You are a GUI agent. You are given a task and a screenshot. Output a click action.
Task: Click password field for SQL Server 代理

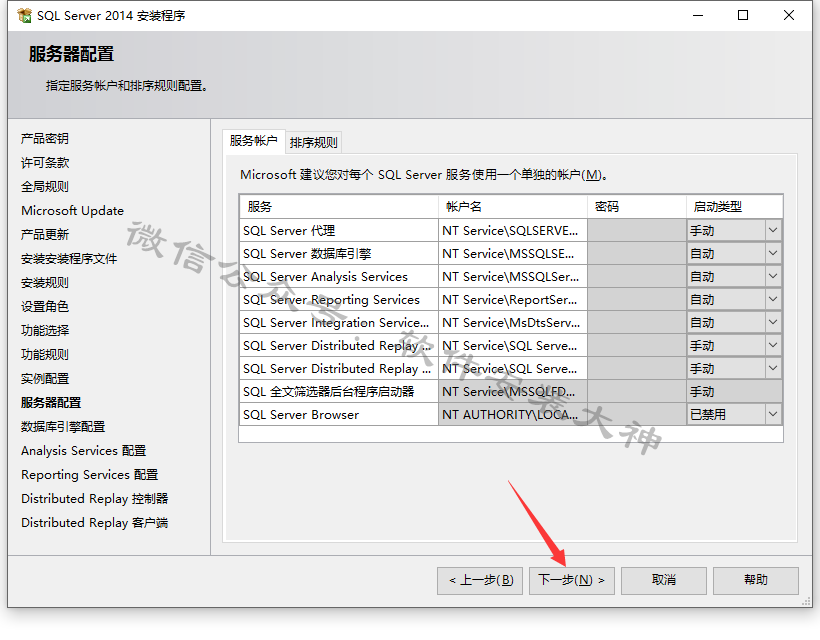pos(636,230)
